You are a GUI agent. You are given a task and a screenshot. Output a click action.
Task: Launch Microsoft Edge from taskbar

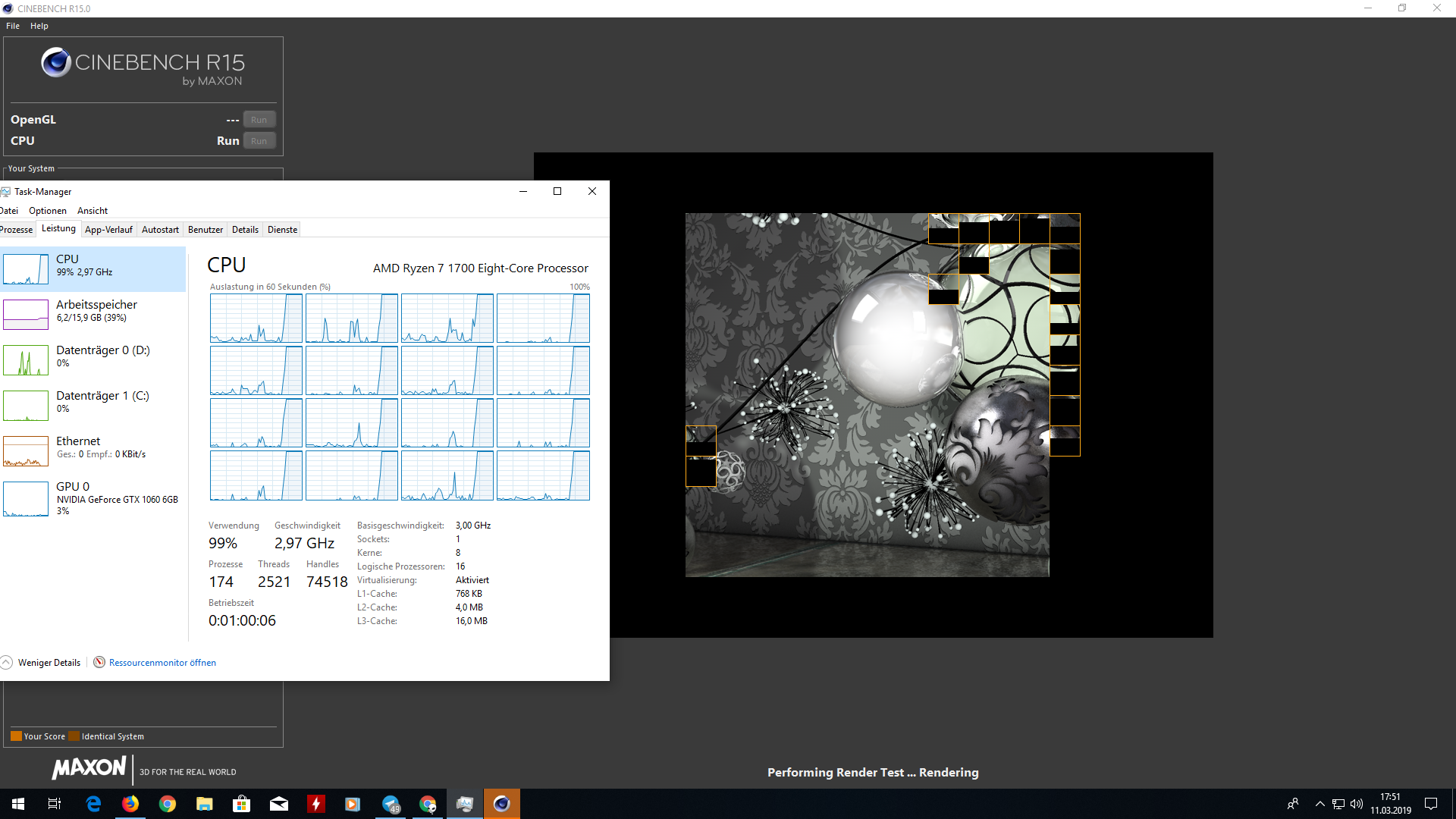tap(93, 804)
